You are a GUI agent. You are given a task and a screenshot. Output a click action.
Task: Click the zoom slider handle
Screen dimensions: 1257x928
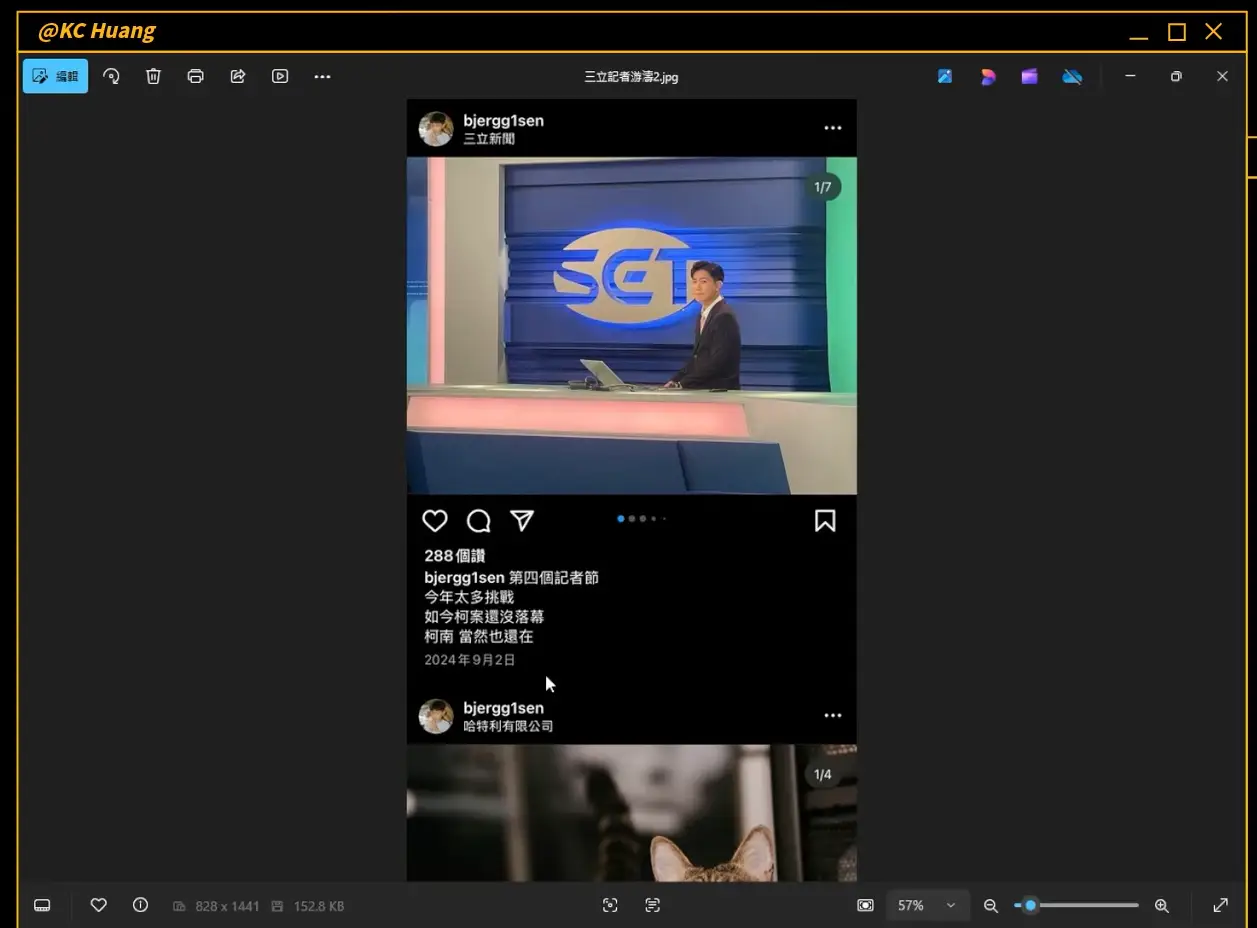point(1030,905)
